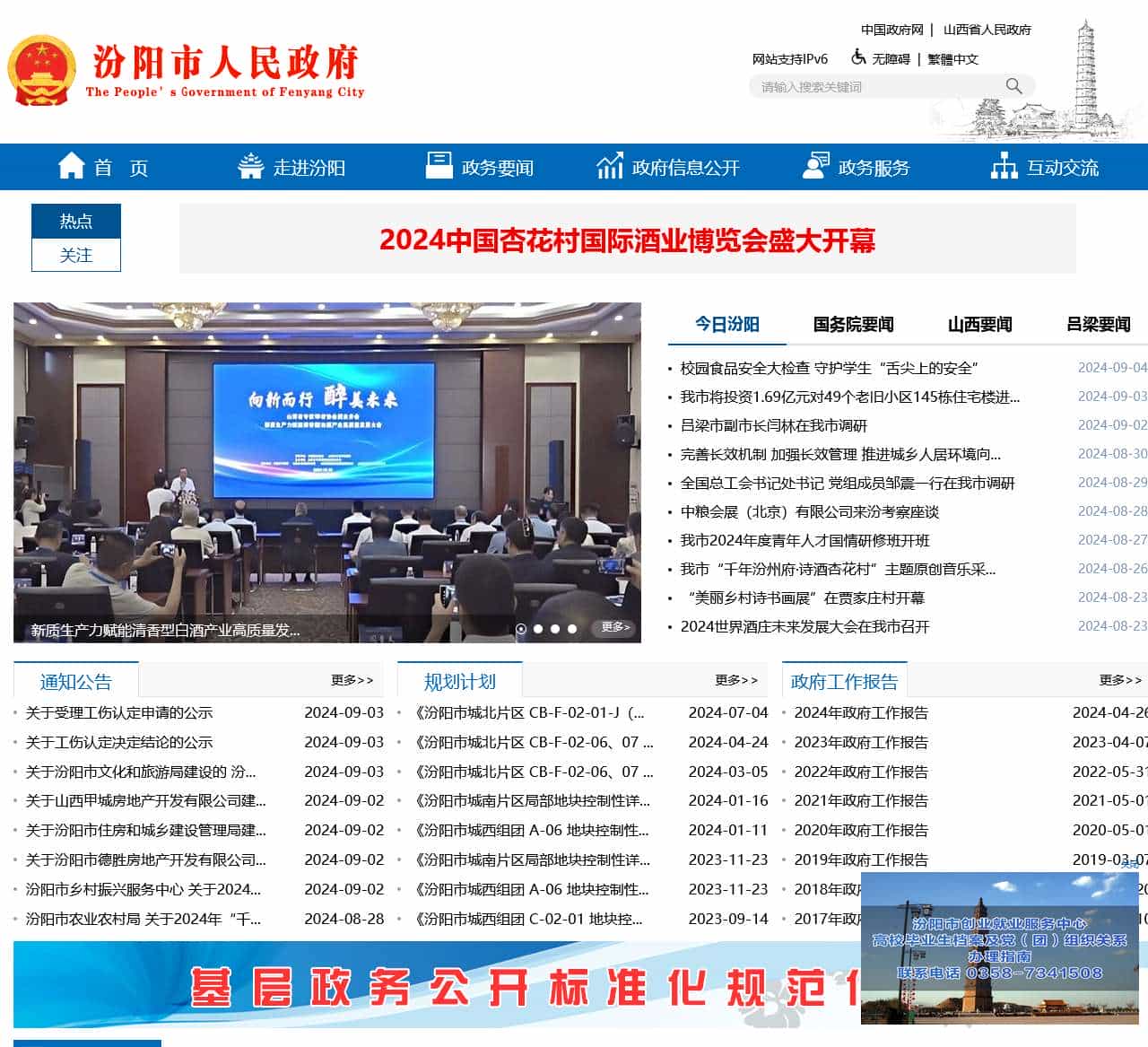Expand 通知公告 with its 更多>> link

click(352, 680)
